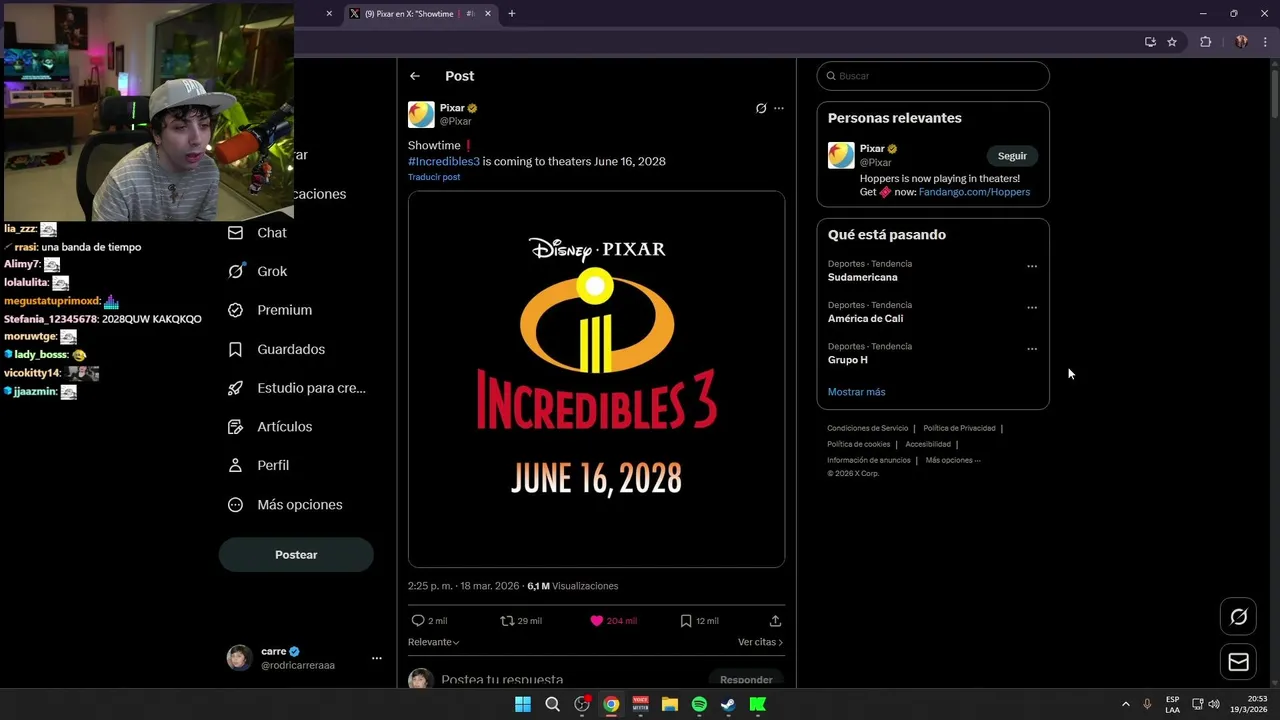Click the Postear button
Screen dimensions: 1280x720
[296, 555]
